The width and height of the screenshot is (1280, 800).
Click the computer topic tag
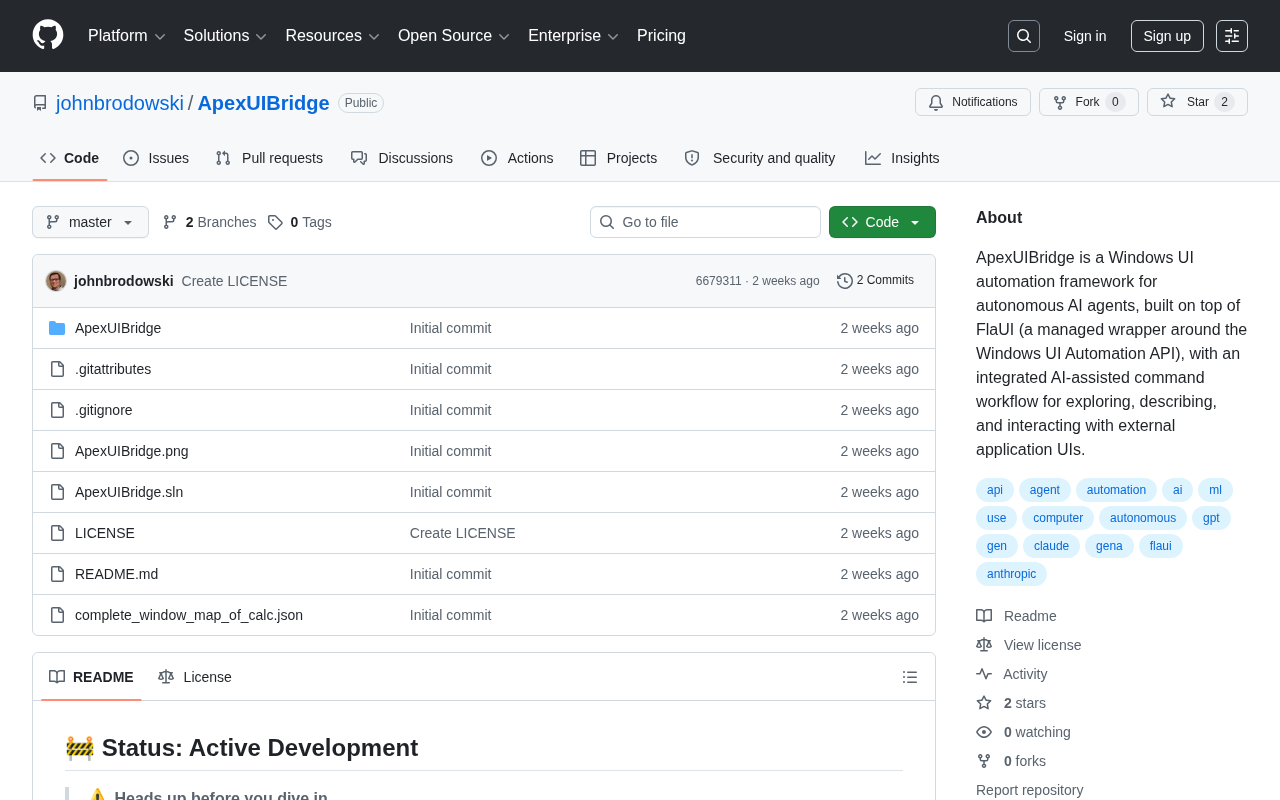tap(1058, 518)
